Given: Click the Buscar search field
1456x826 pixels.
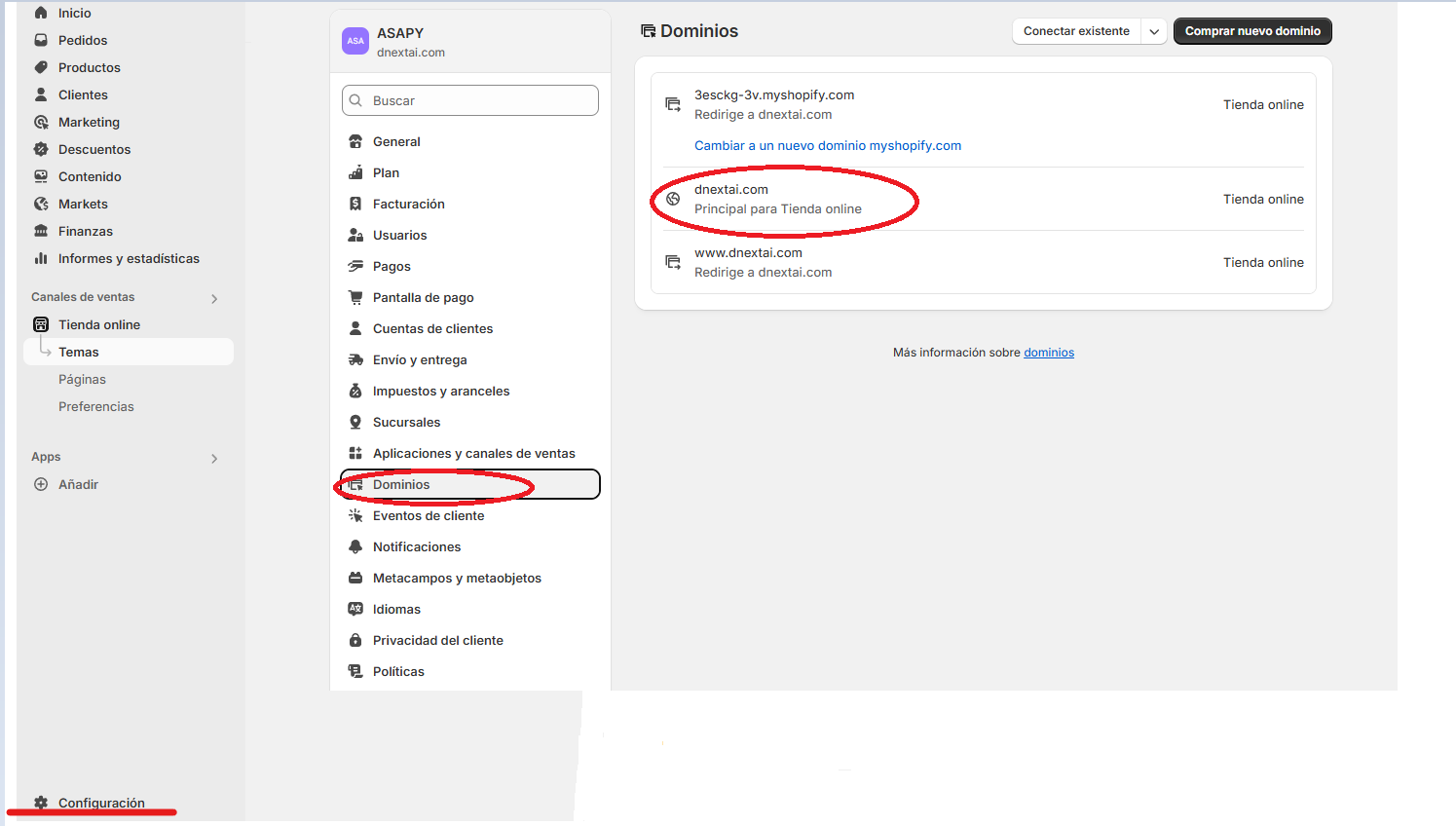Looking at the screenshot, I should coord(470,100).
